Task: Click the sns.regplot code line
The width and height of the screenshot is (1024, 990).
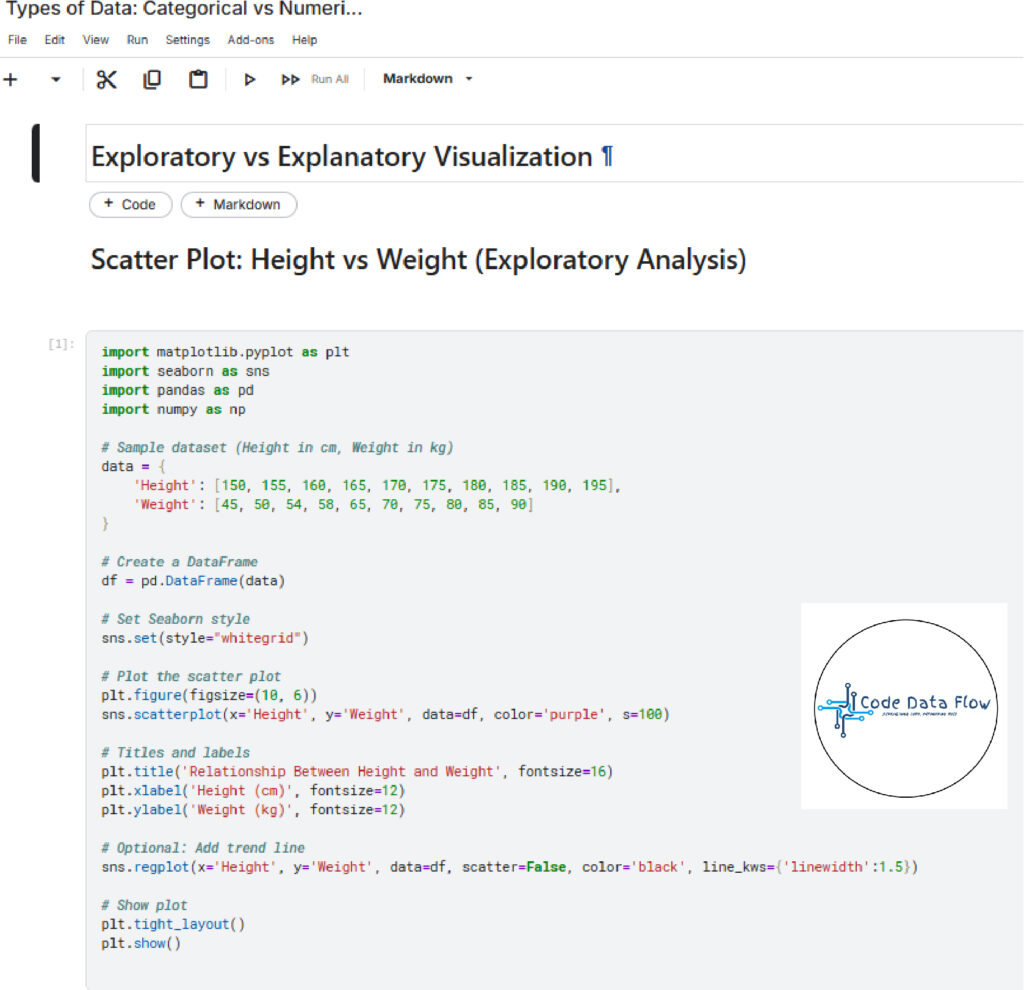Action: (509, 867)
